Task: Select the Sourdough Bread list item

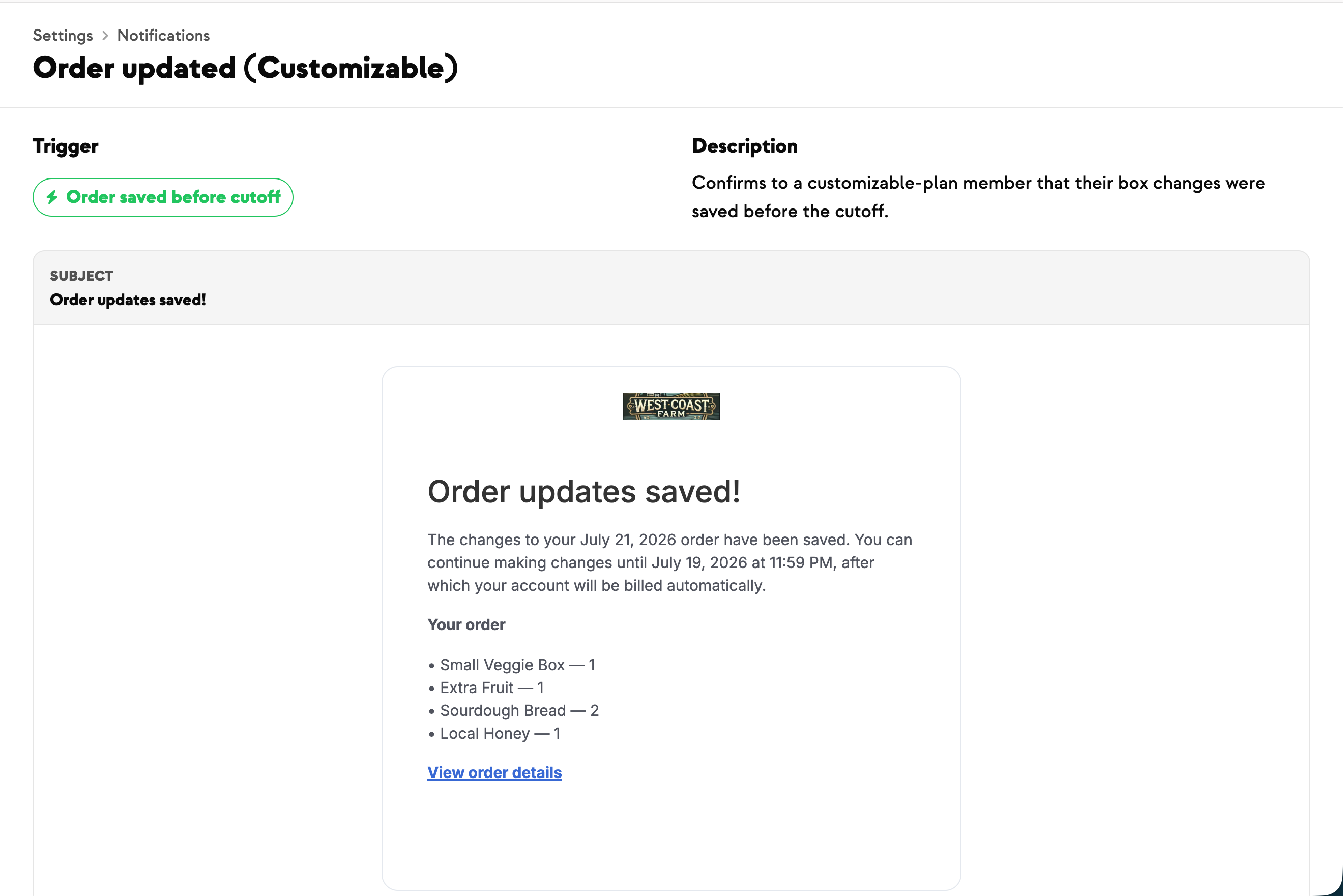Action: click(513, 710)
